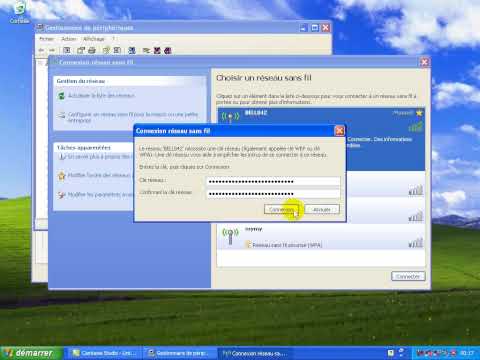The image size is (480, 360).
Task: Maximize the Gestionnaire de périphériques window
Action: pos(315,28)
